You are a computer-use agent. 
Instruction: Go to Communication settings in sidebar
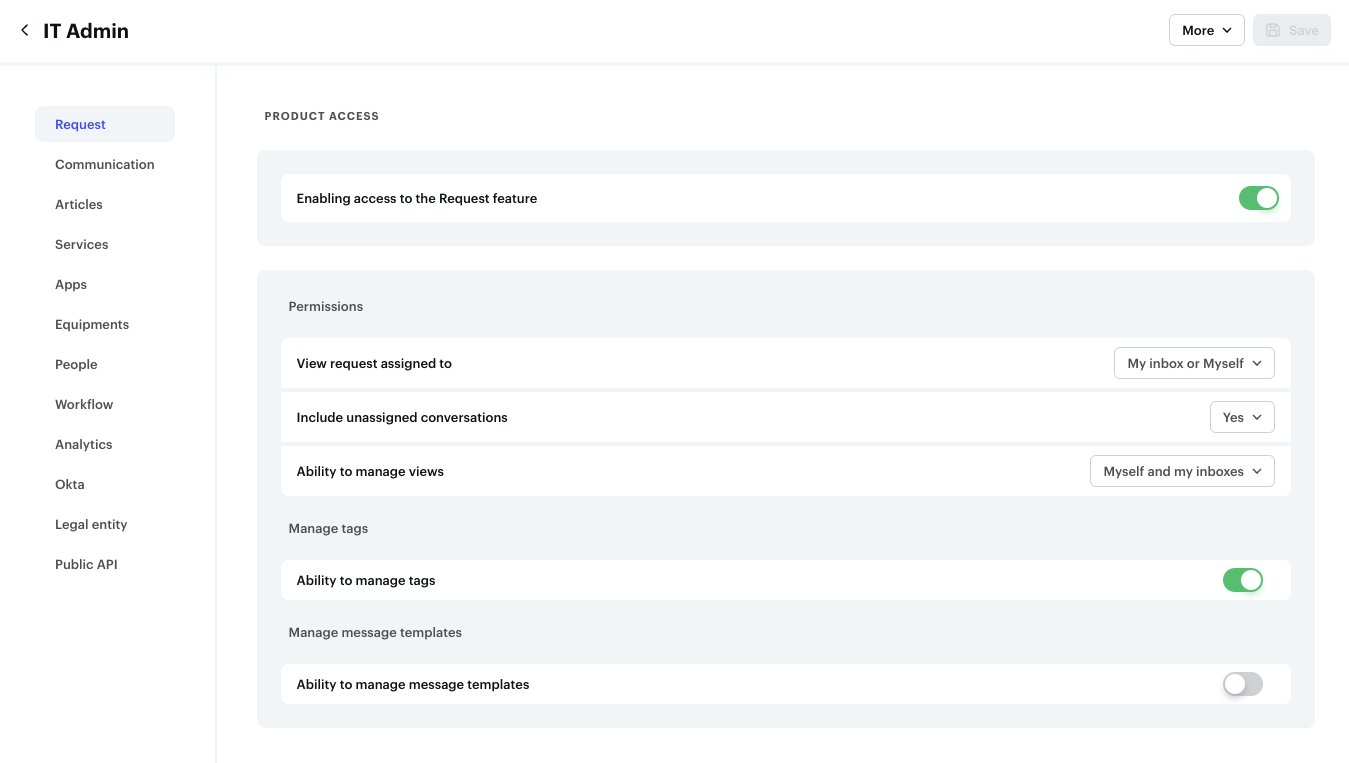(x=105, y=165)
